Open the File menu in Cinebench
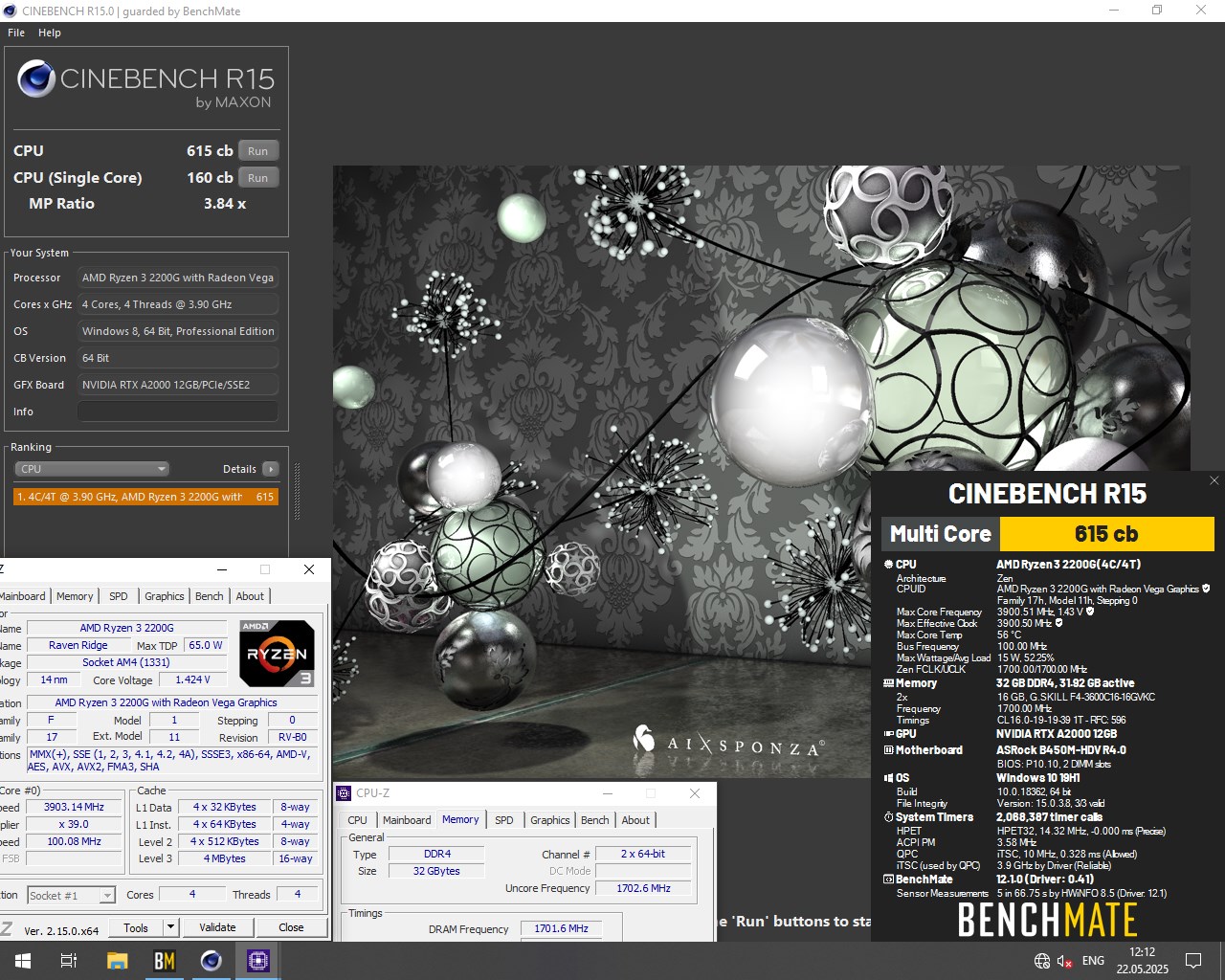This screenshot has width=1225, height=980. point(16,33)
